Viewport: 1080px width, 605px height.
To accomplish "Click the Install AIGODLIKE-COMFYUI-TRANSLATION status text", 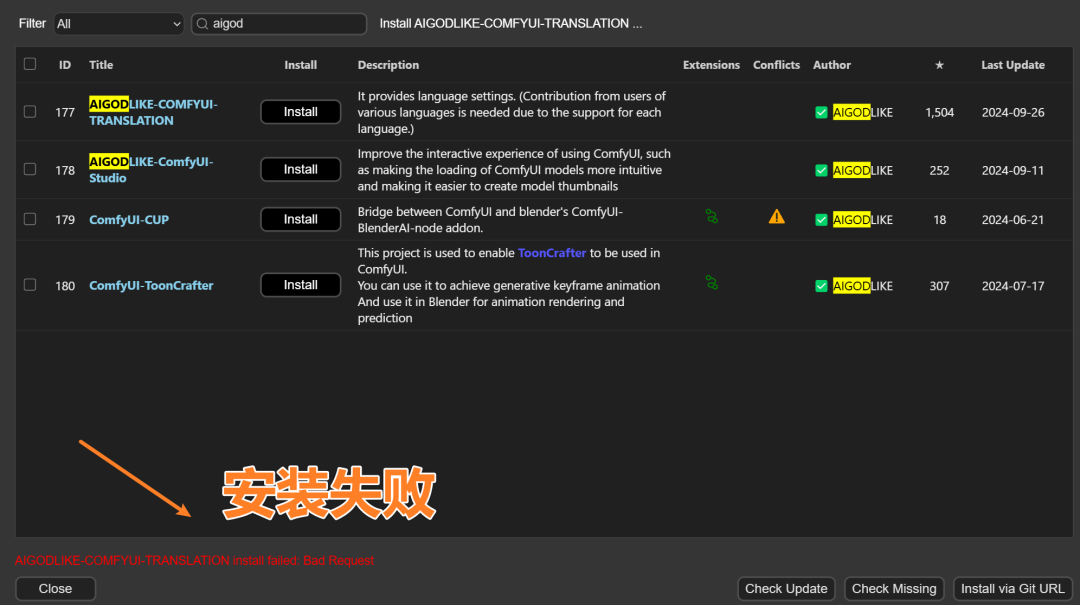I will (x=510, y=23).
